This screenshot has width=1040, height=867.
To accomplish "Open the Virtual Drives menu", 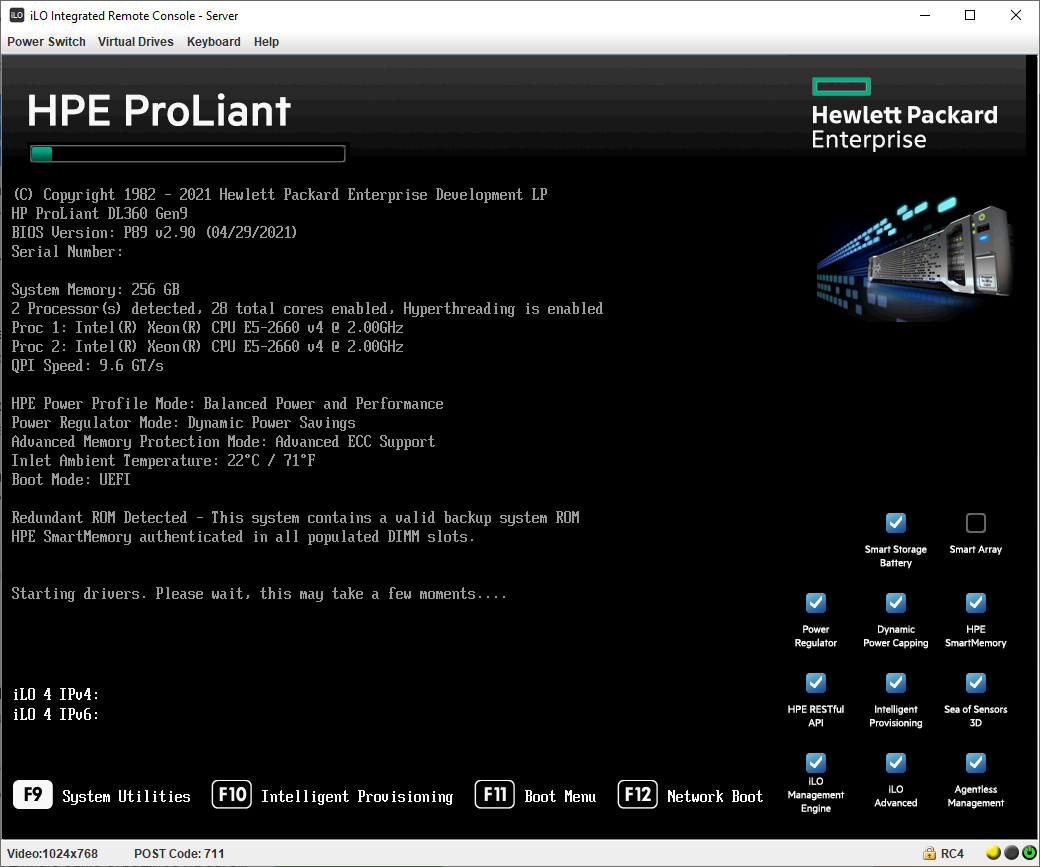I will pyautogui.click(x=136, y=42).
